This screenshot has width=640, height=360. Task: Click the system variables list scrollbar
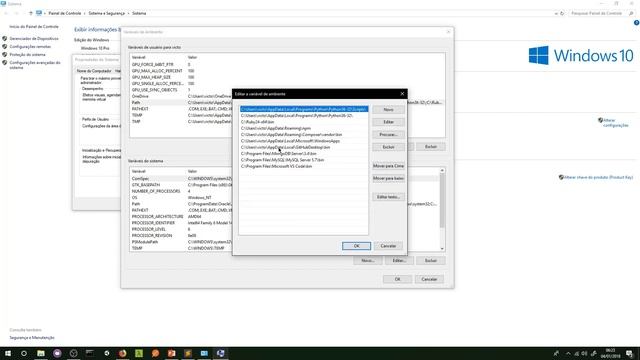[x=442, y=200]
